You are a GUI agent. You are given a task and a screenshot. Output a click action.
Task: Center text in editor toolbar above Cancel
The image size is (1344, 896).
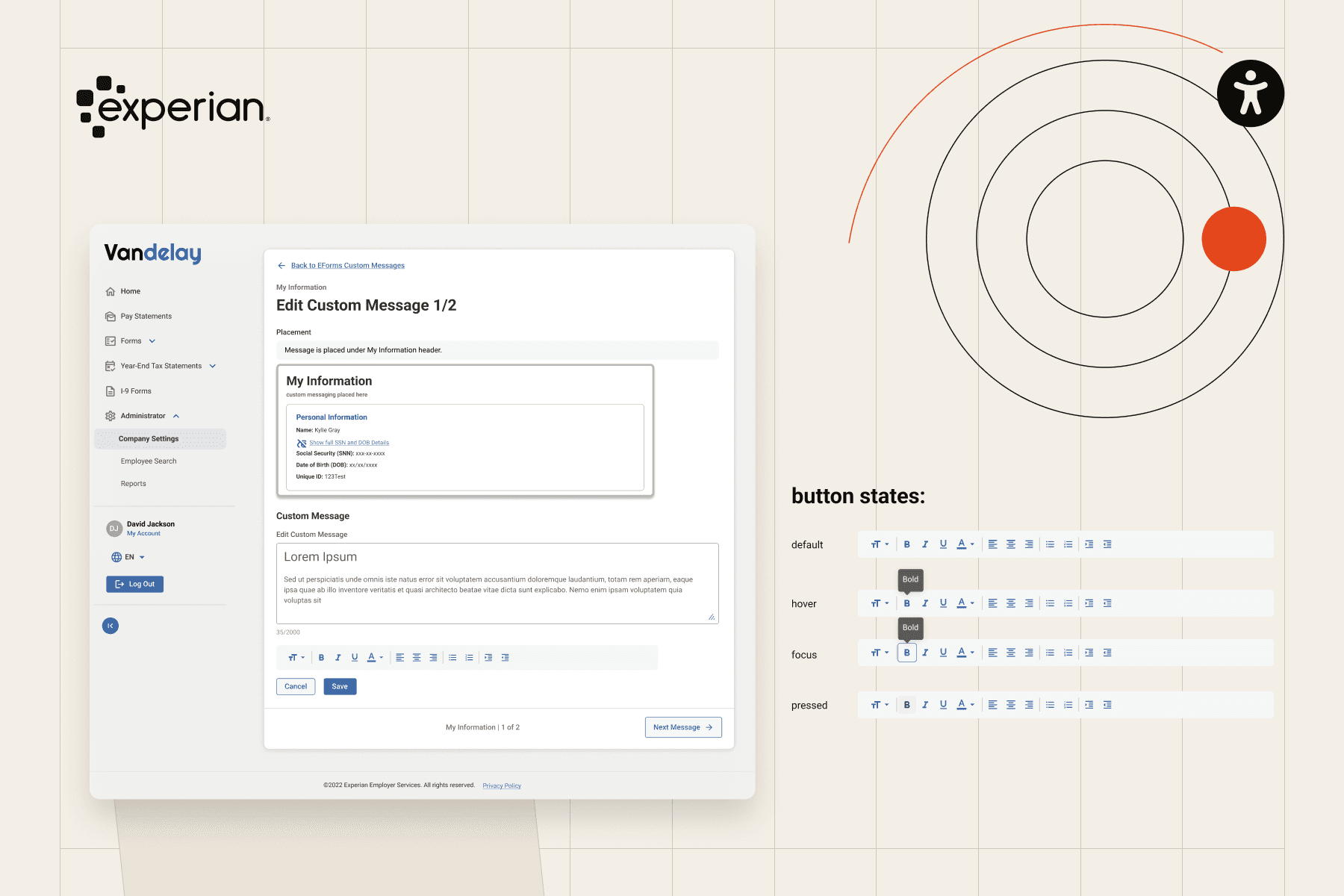pos(417,658)
